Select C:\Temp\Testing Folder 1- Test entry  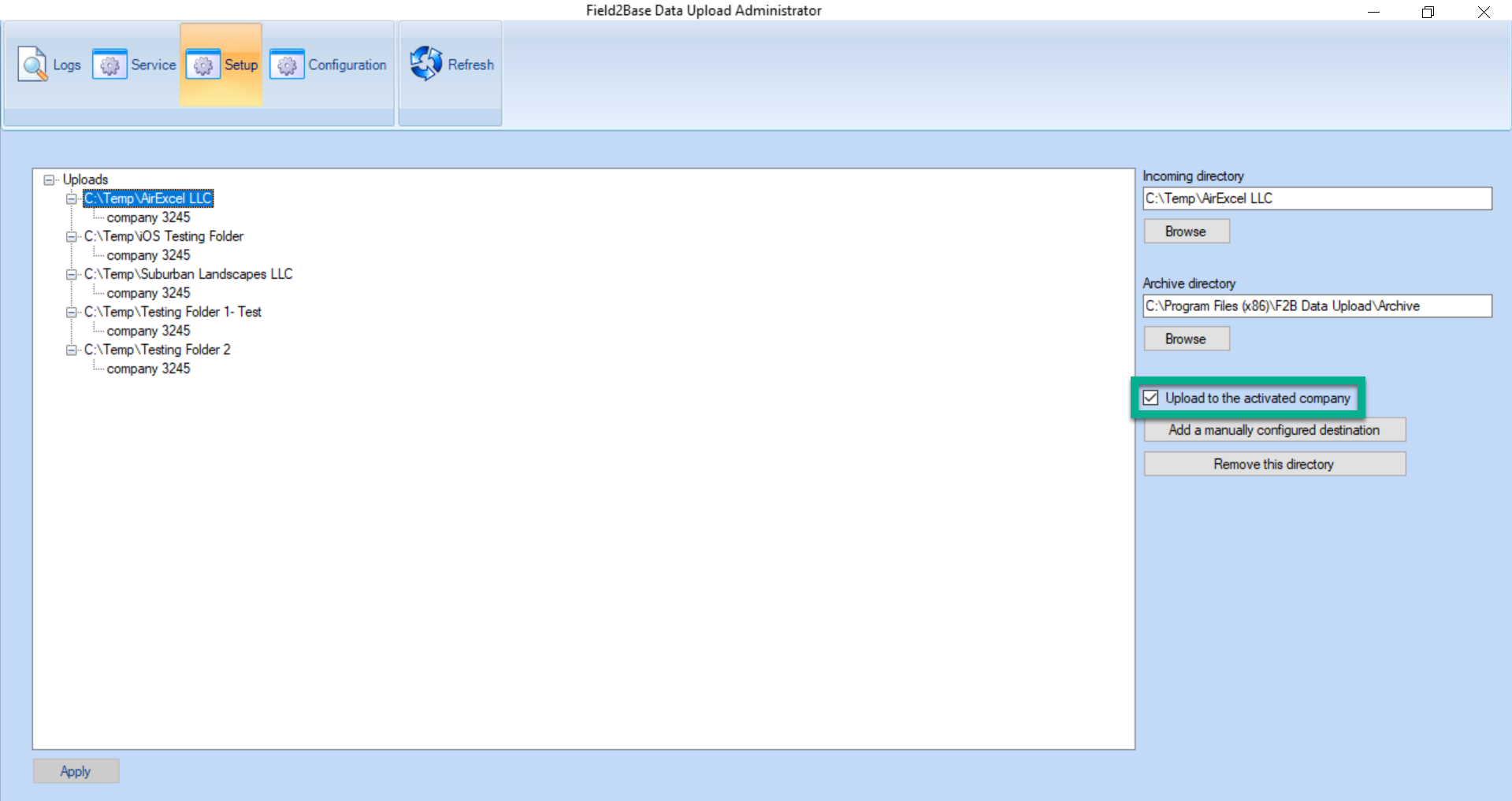coord(173,312)
